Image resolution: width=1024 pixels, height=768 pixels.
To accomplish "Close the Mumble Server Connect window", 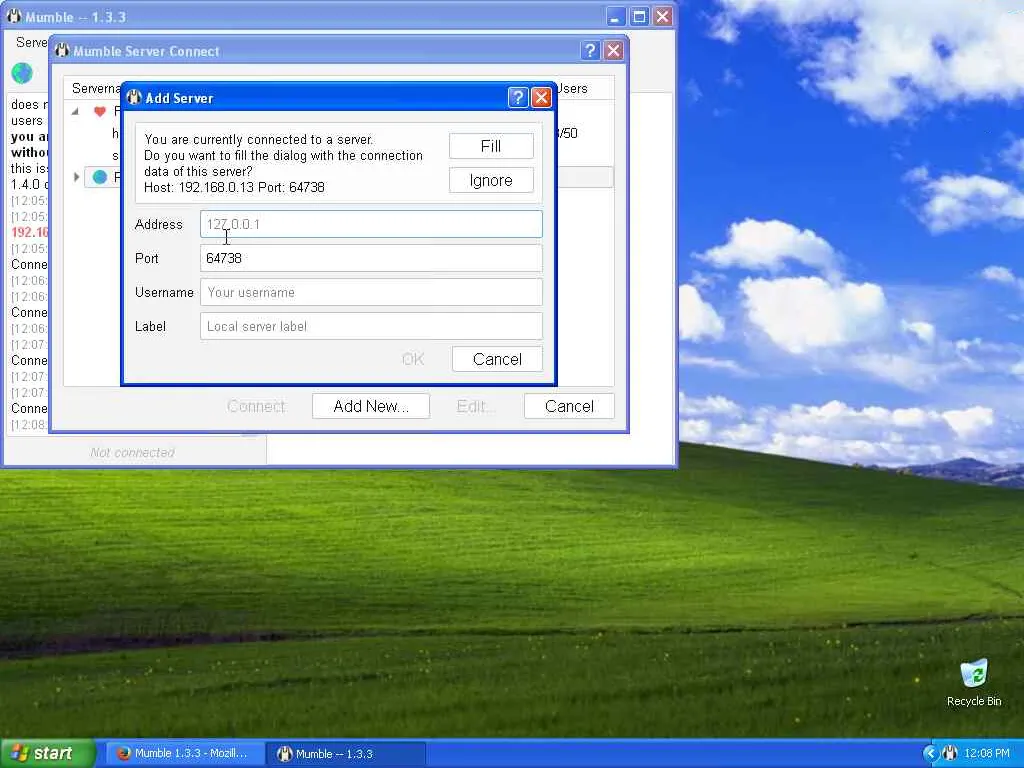I will pos(613,51).
